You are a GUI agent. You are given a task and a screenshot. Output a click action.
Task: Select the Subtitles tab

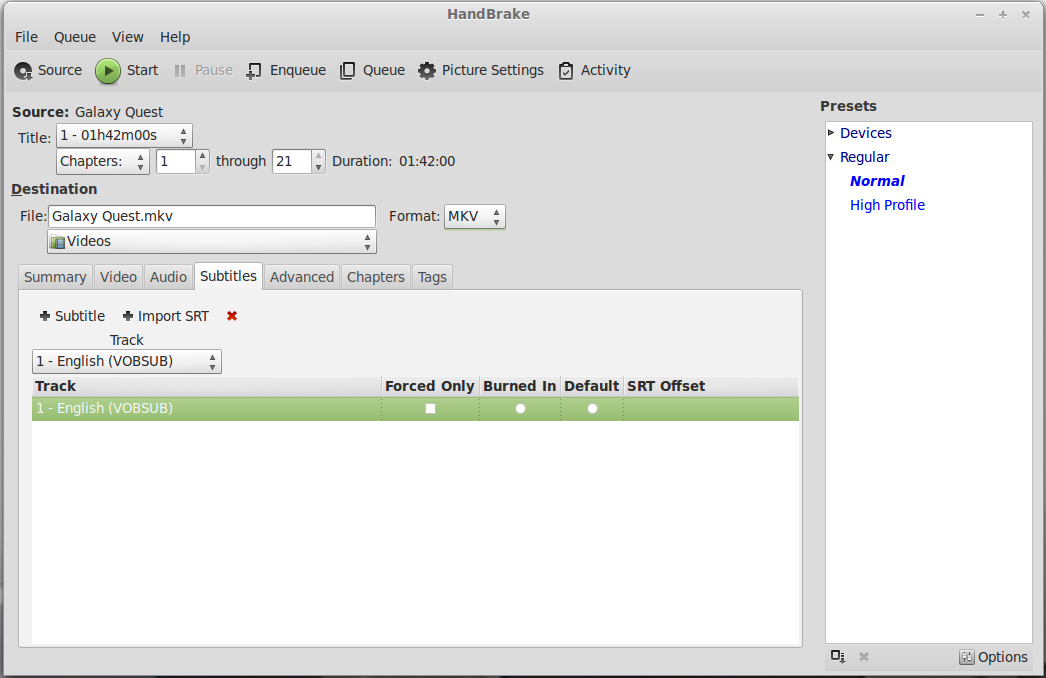(x=228, y=276)
